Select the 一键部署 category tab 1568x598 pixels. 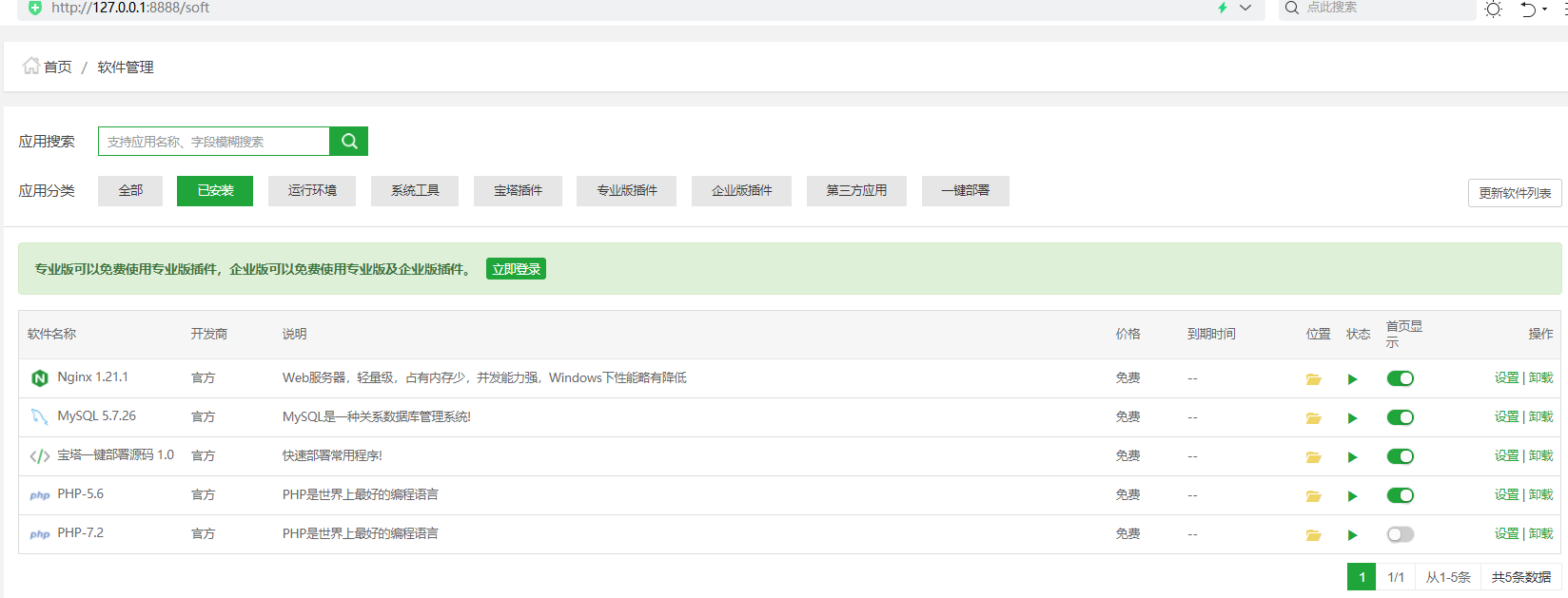point(966,191)
